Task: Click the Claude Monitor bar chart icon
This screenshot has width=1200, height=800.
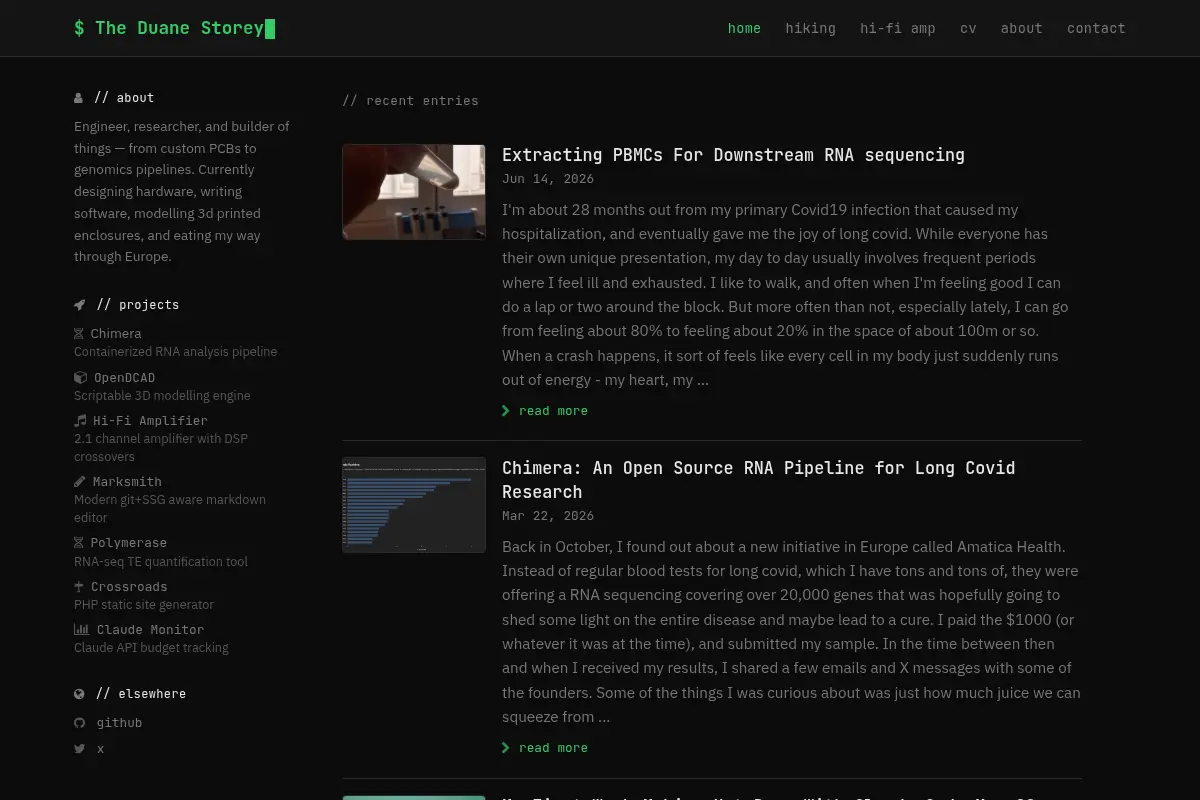Action: [x=81, y=630]
